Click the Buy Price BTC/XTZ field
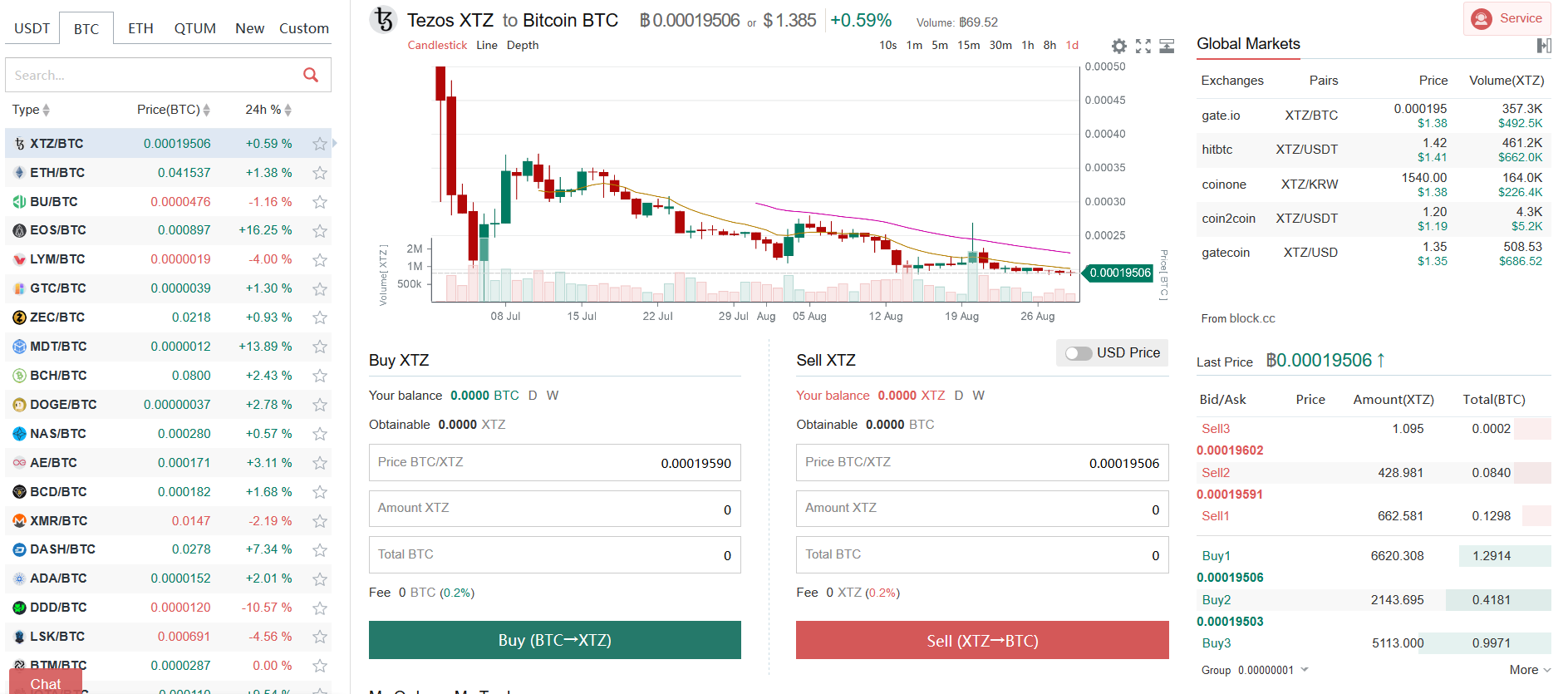This screenshot has width=1568, height=694. 555,463
